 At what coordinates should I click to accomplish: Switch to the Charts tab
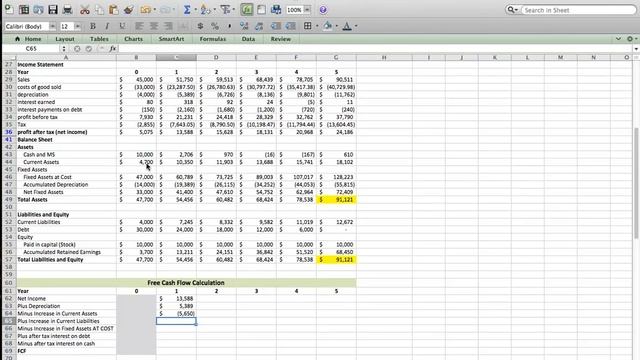point(133,39)
